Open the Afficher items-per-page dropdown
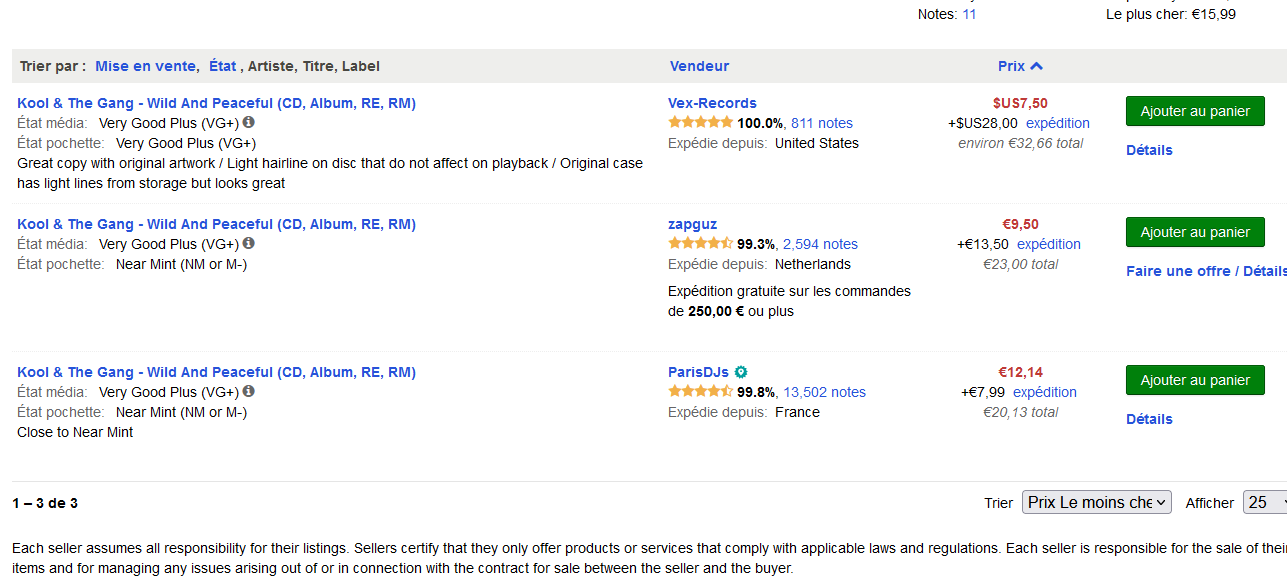Screen dimensions: 1287x576 click(x=1264, y=502)
